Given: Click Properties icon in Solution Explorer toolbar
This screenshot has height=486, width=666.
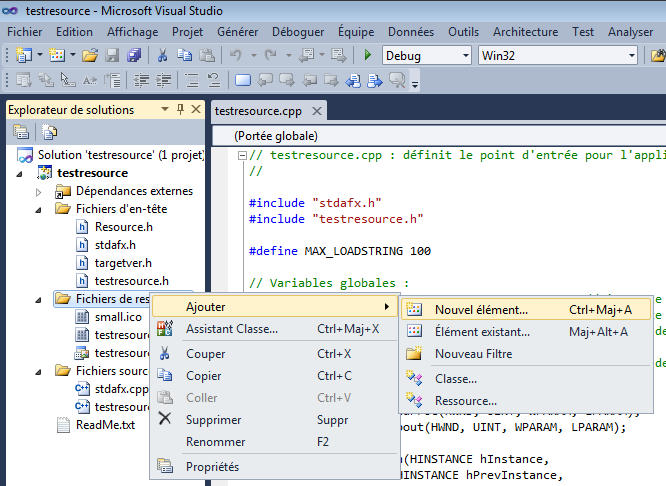Looking at the screenshot, I should pos(21,132).
